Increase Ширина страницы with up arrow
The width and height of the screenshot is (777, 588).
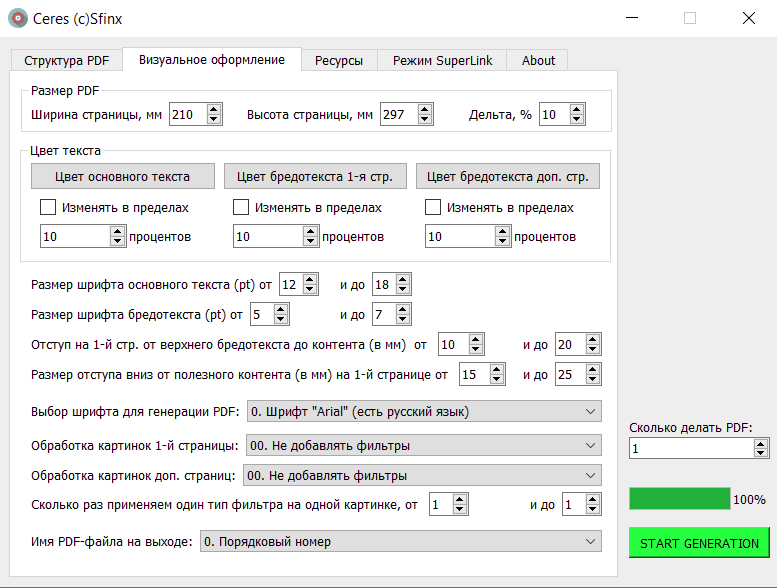pyautogui.click(x=214, y=109)
